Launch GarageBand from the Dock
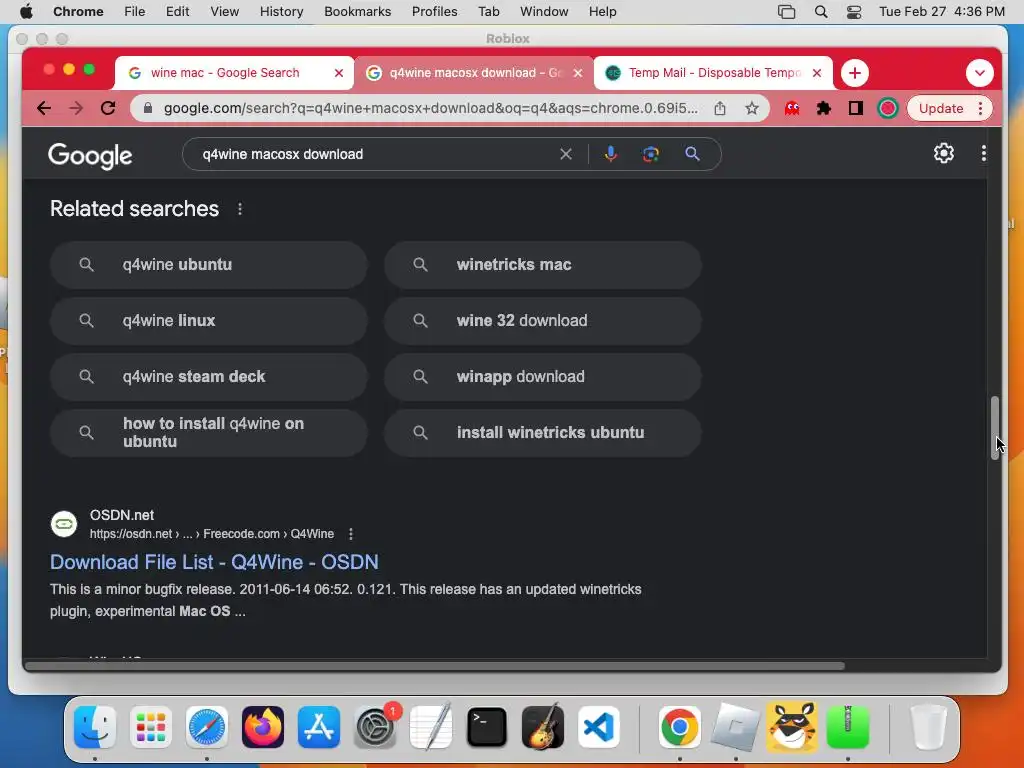Image resolution: width=1024 pixels, height=768 pixels. [x=543, y=727]
